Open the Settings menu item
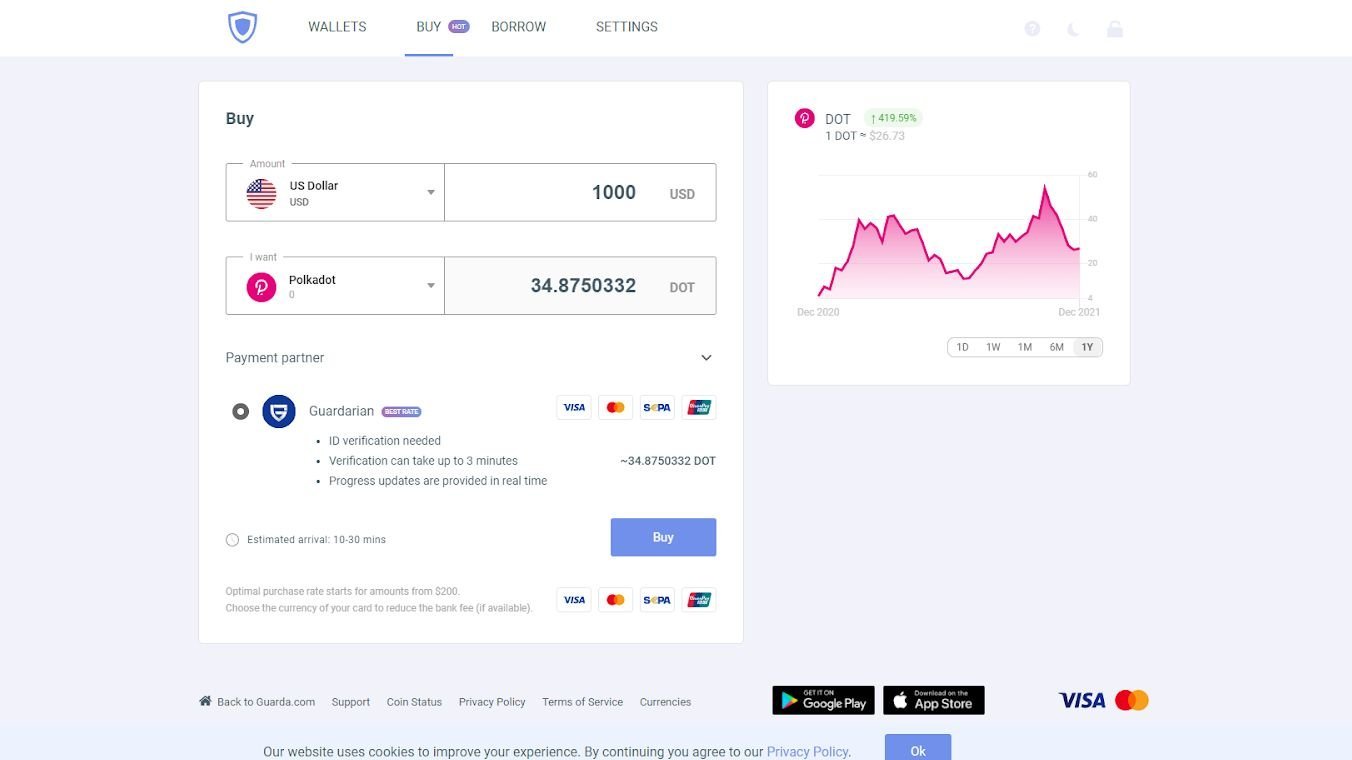The width and height of the screenshot is (1352, 760). (x=626, y=27)
